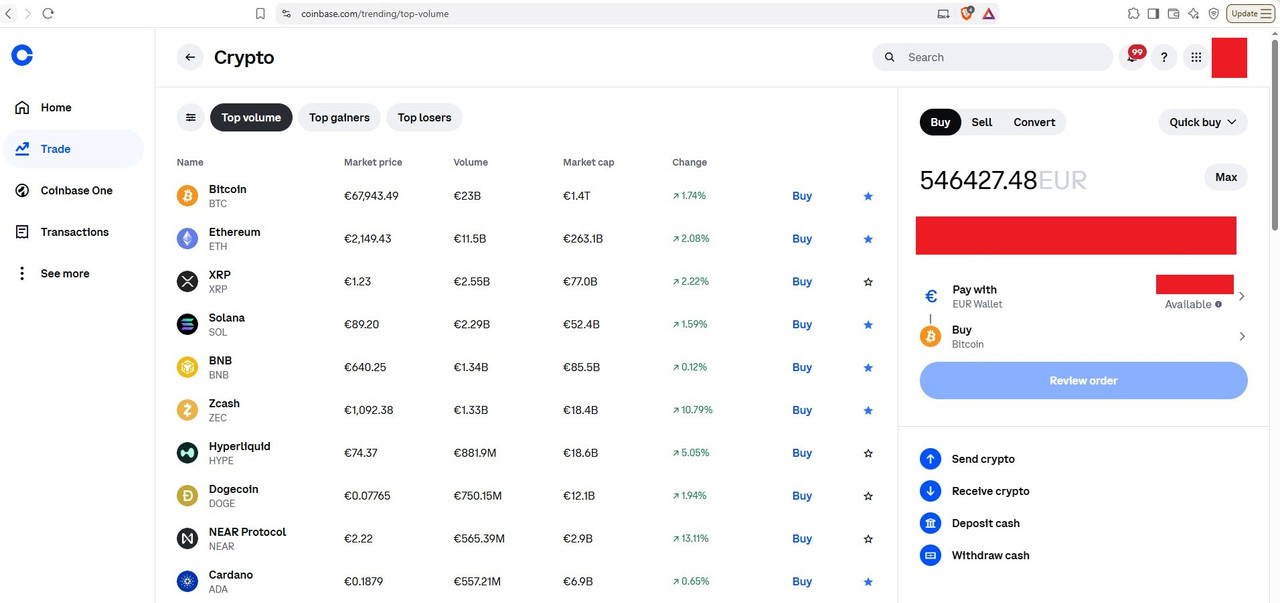Switch to Top losers tab
Image resolution: width=1280 pixels, height=603 pixels.
tap(424, 117)
